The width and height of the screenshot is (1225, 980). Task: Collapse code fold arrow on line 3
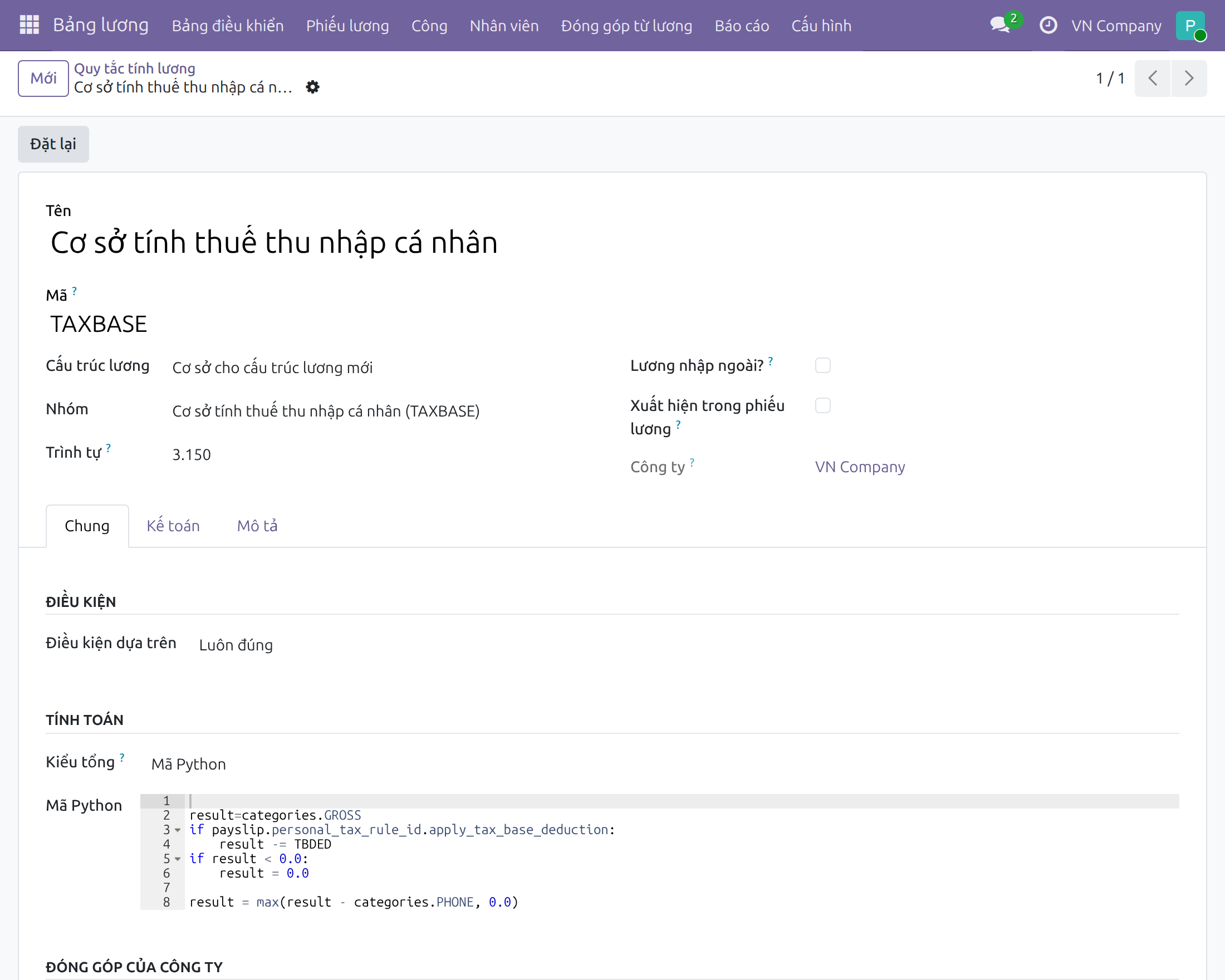(178, 830)
